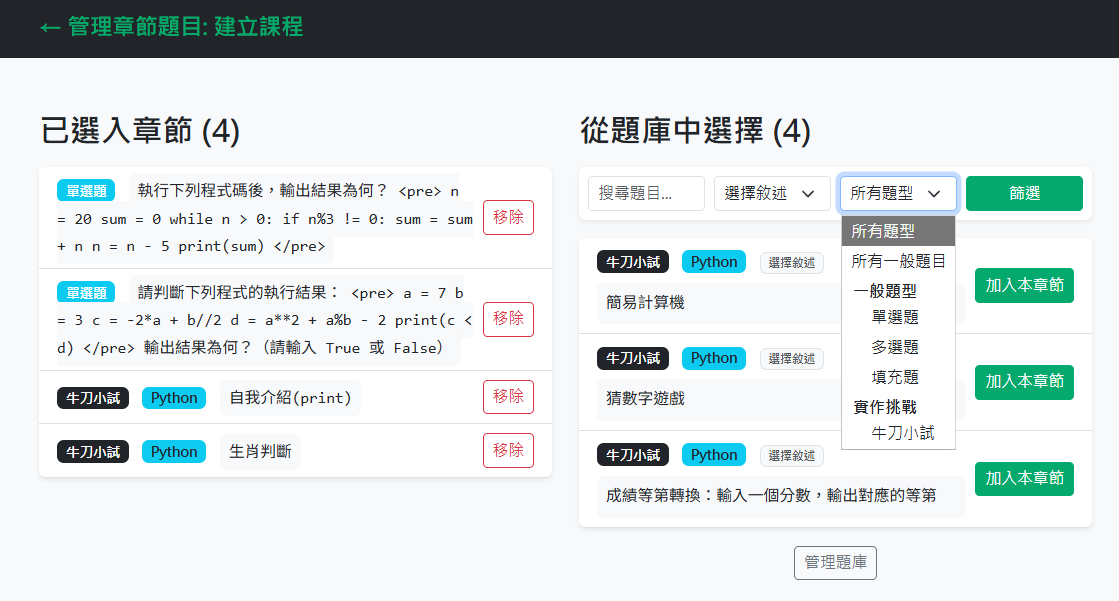Viewport: 1119px width, 601px height.
Task: Add 簡易計算機 to this chapter
Action: (1024, 285)
